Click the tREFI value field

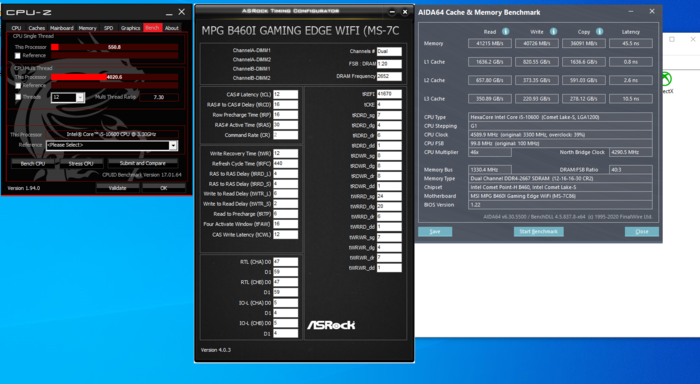(x=389, y=94)
